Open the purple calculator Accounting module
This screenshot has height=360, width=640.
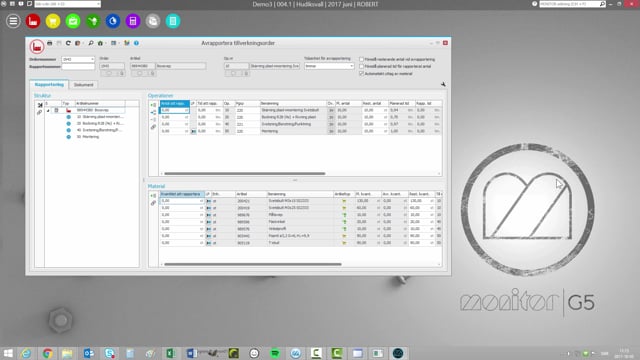coord(133,21)
